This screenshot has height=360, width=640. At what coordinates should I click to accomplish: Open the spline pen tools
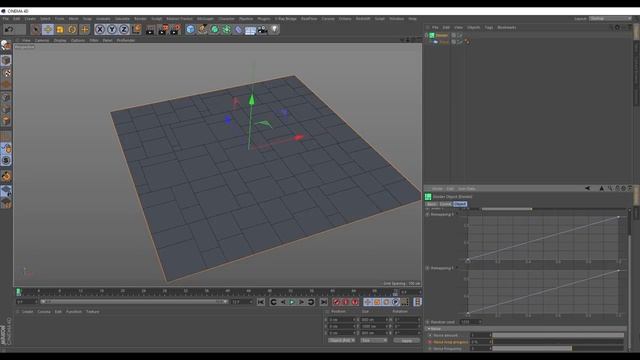[202, 29]
